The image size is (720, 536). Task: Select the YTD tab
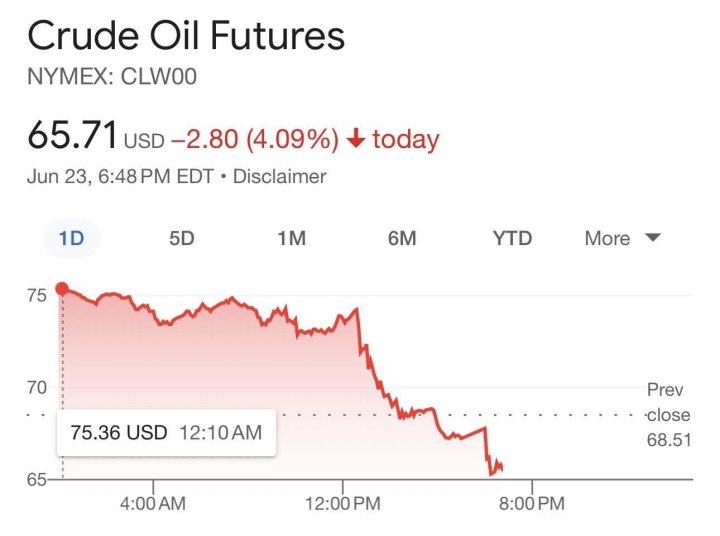pyautogui.click(x=512, y=238)
